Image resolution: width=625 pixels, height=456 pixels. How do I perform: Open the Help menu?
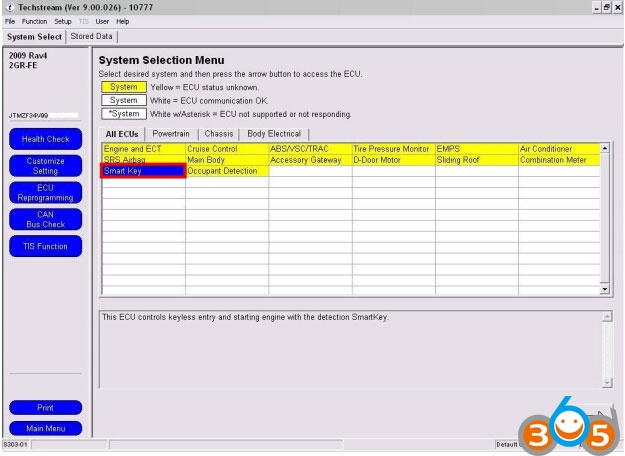(122, 22)
